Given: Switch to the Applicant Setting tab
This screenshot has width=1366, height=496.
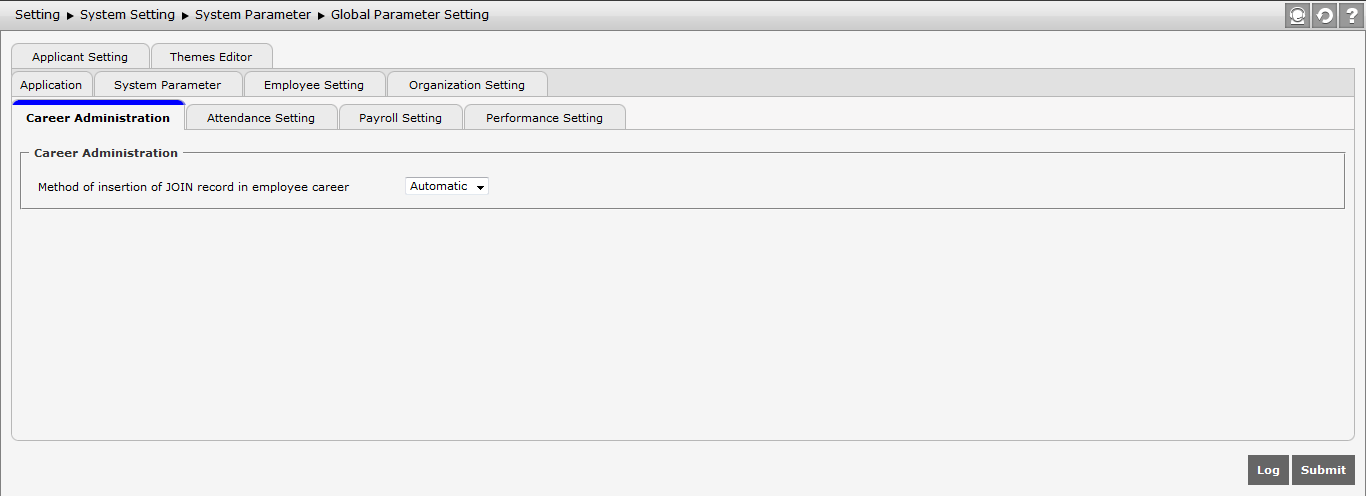Looking at the screenshot, I should 80,57.
